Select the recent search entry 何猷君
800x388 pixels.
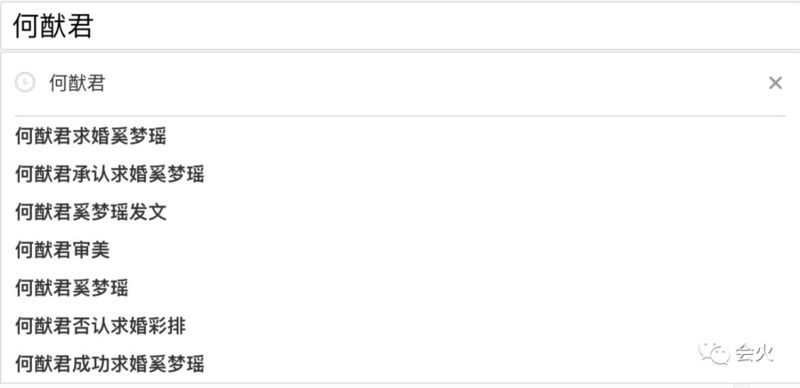coord(77,83)
